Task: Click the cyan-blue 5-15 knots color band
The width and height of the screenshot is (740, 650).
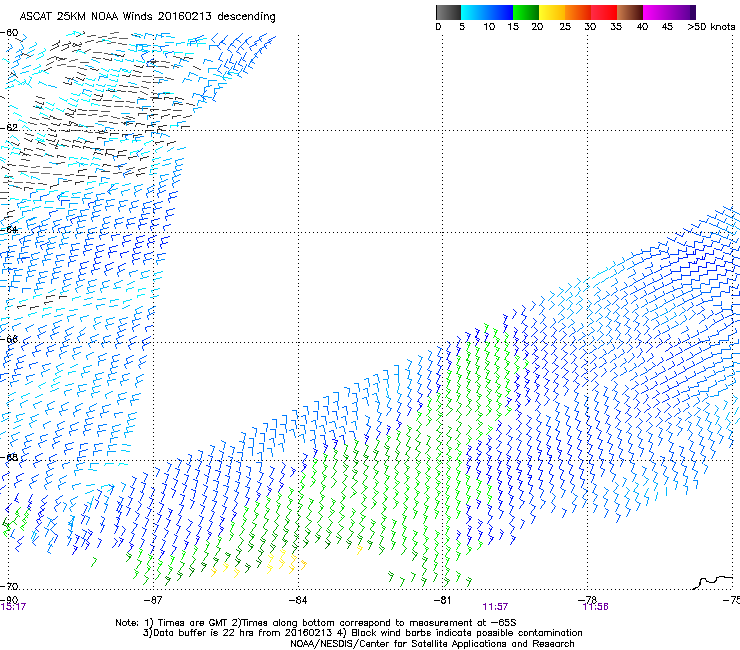Action: tap(487, 12)
